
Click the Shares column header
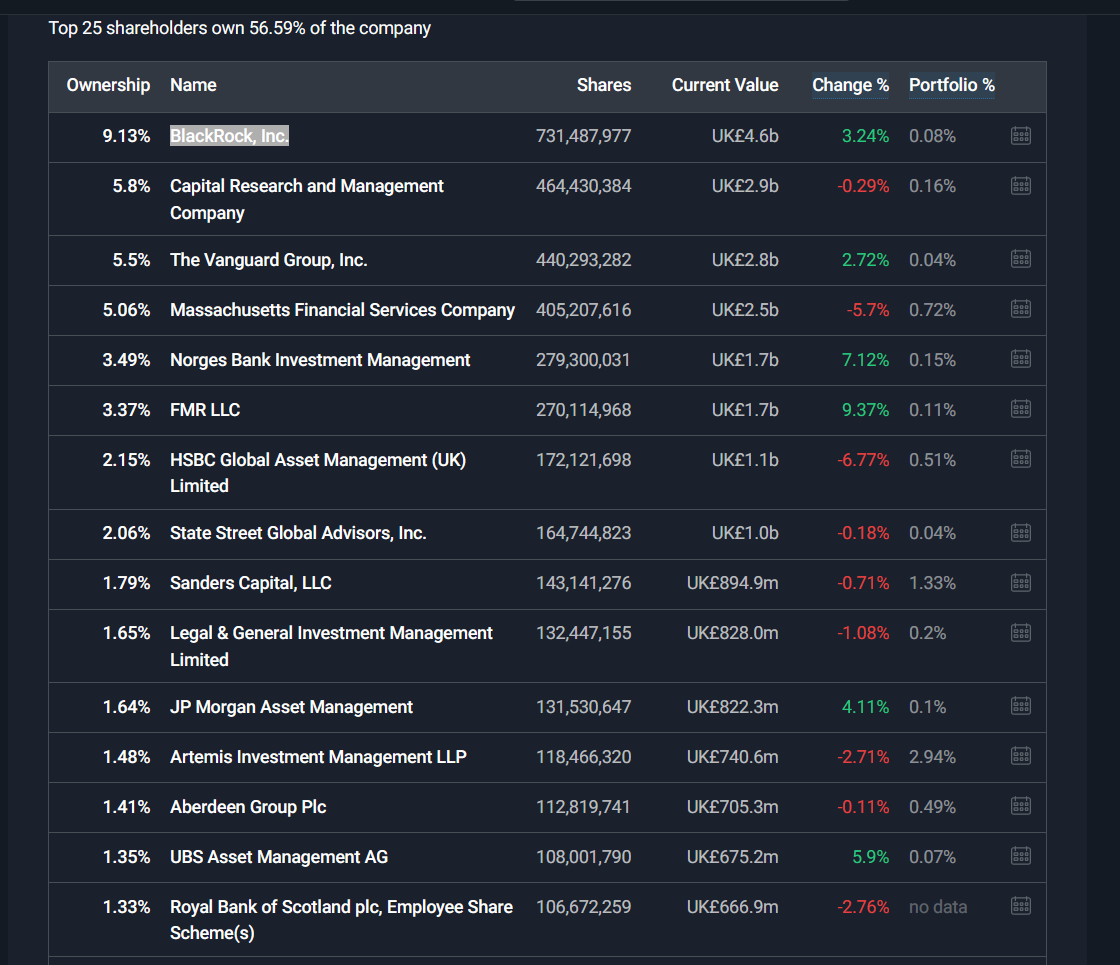point(604,86)
